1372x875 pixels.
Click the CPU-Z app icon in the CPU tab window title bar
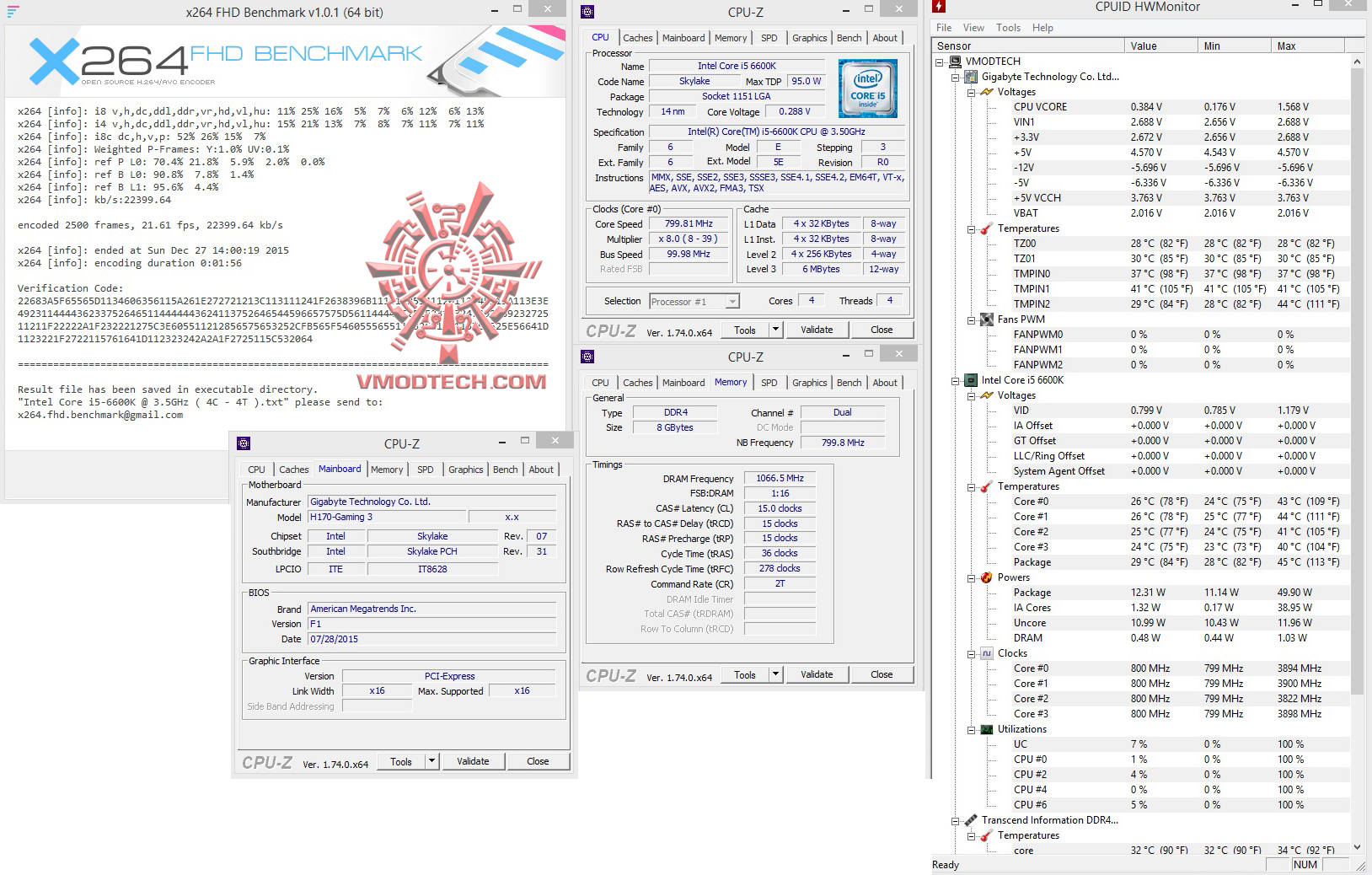tap(587, 12)
